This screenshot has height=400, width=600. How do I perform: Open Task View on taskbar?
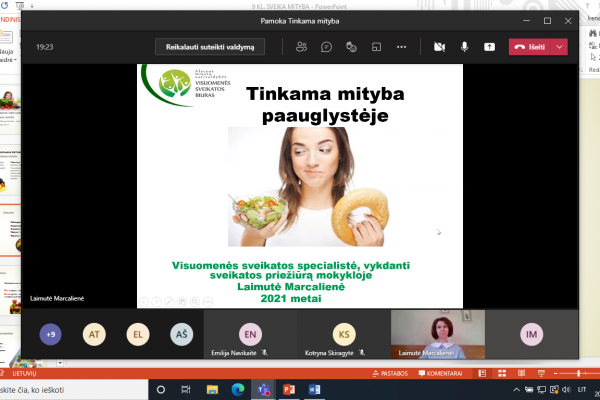pos(186,390)
